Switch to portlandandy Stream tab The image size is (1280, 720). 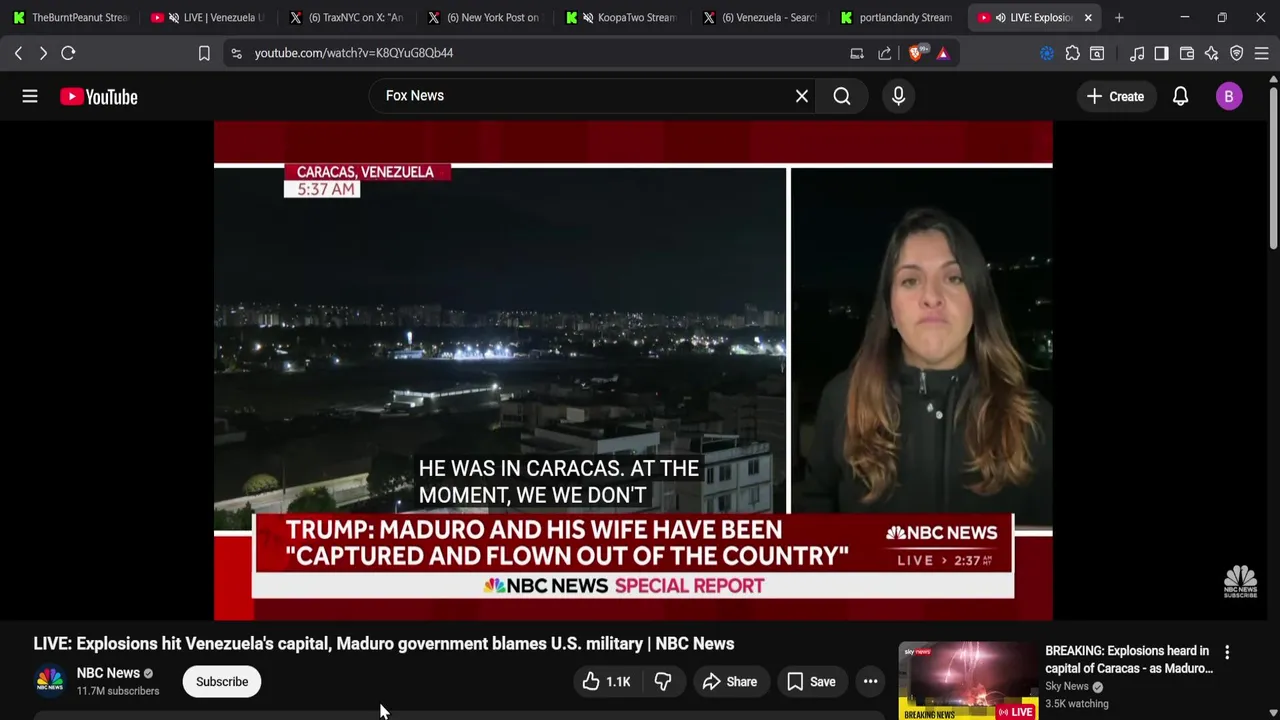899,17
